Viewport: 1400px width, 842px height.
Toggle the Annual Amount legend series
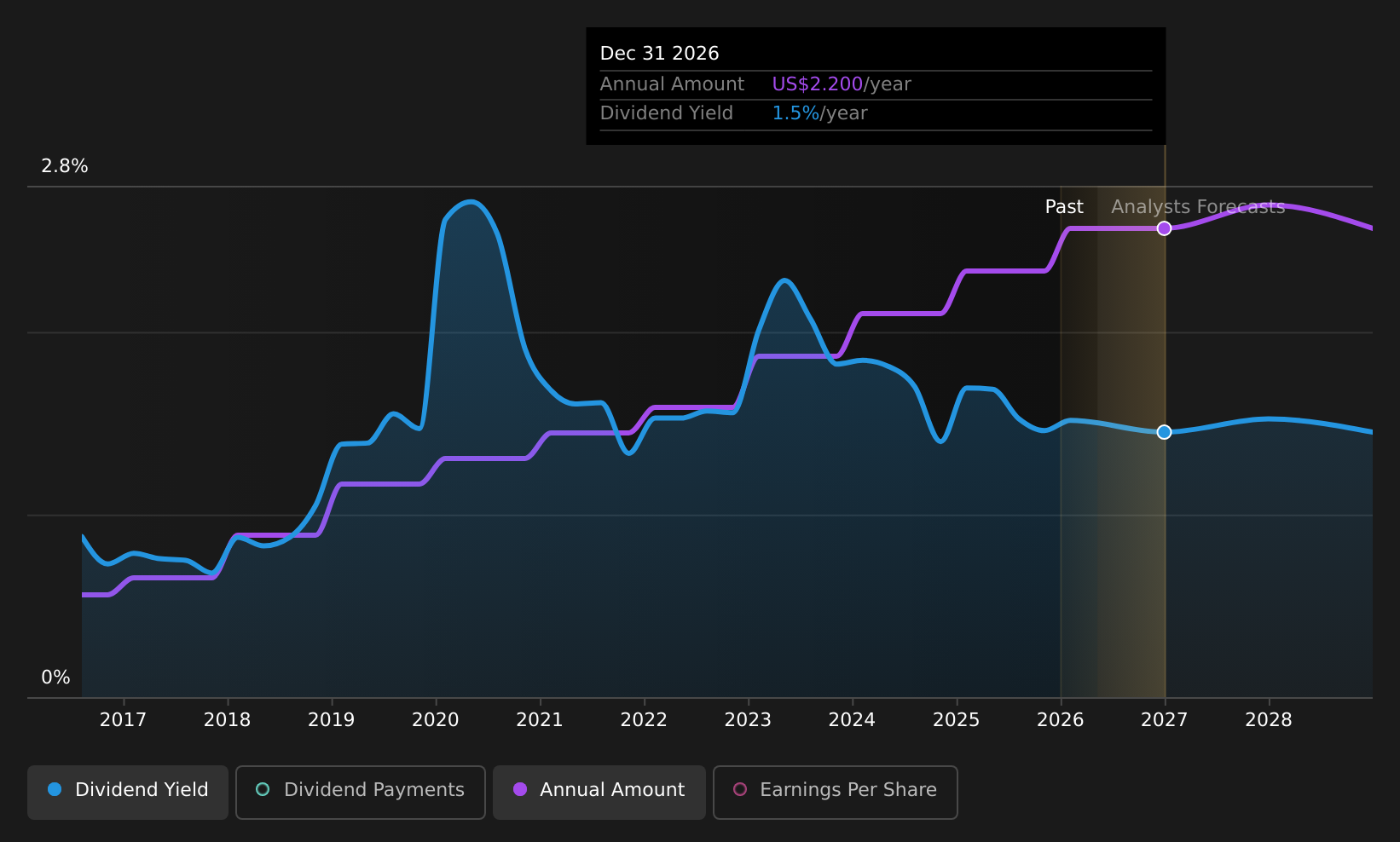point(599,792)
